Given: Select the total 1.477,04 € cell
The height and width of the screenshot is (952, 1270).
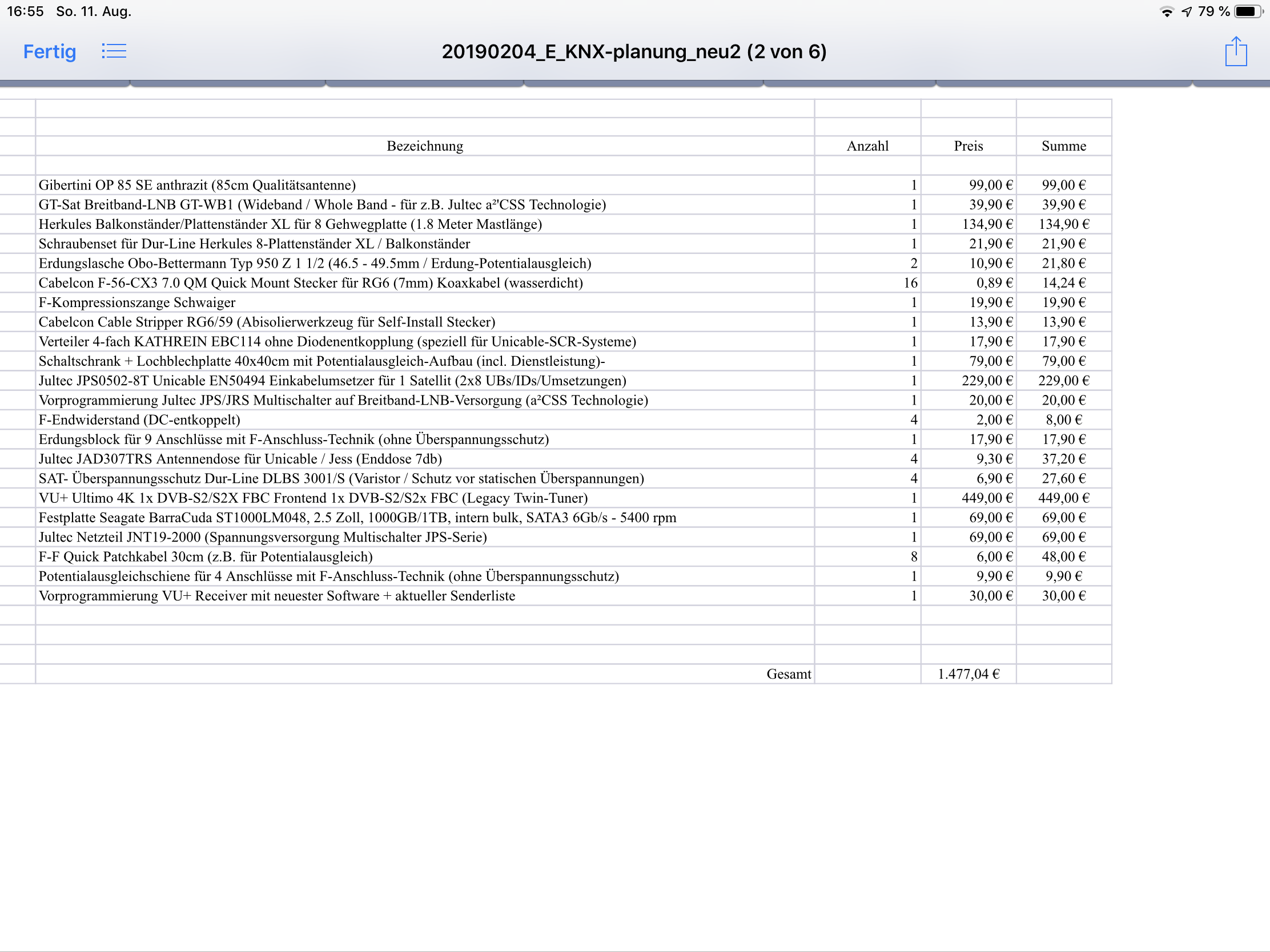Looking at the screenshot, I should pos(968,673).
